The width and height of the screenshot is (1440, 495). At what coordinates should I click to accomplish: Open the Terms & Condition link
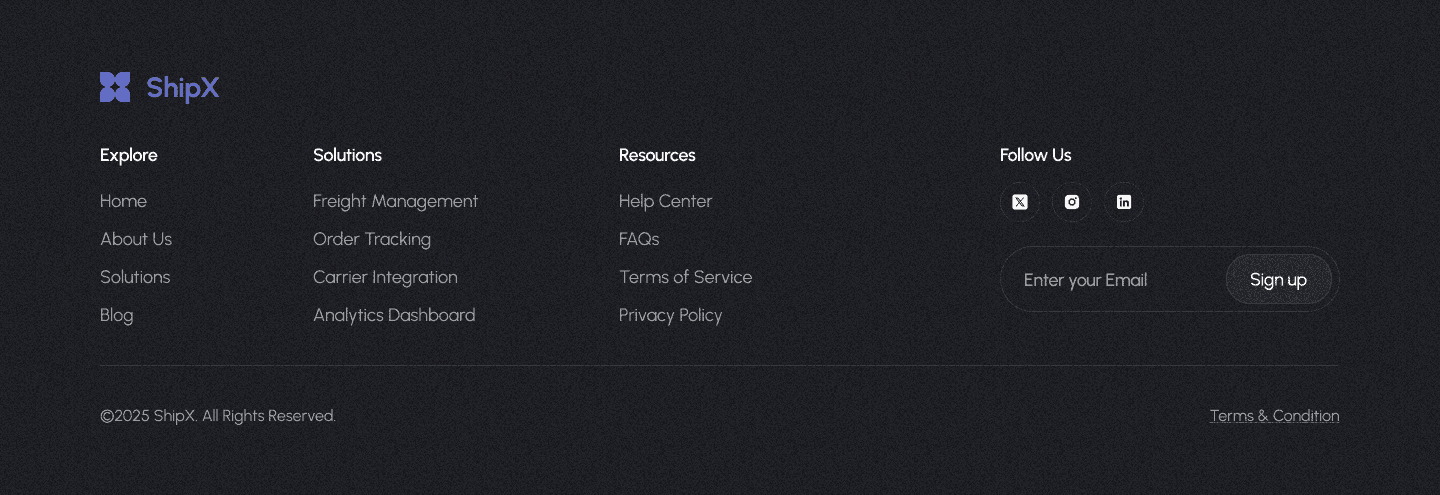tap(1274, 416)
